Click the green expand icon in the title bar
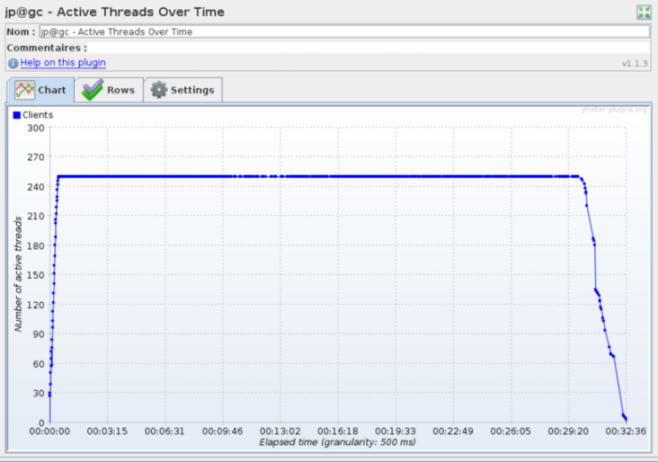 click(x=644, y=12)
